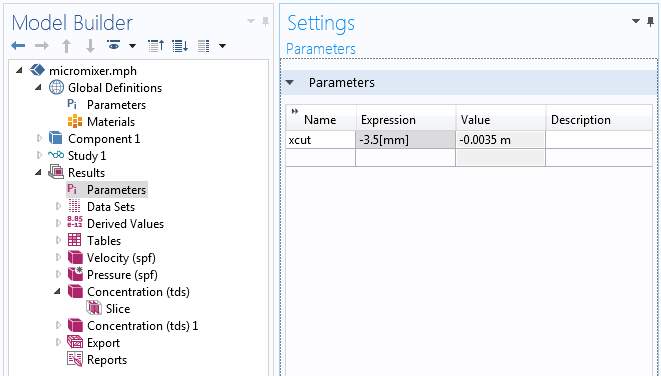
Task: Collapse the Parameters section in Settings
Action: coord(290,83)
